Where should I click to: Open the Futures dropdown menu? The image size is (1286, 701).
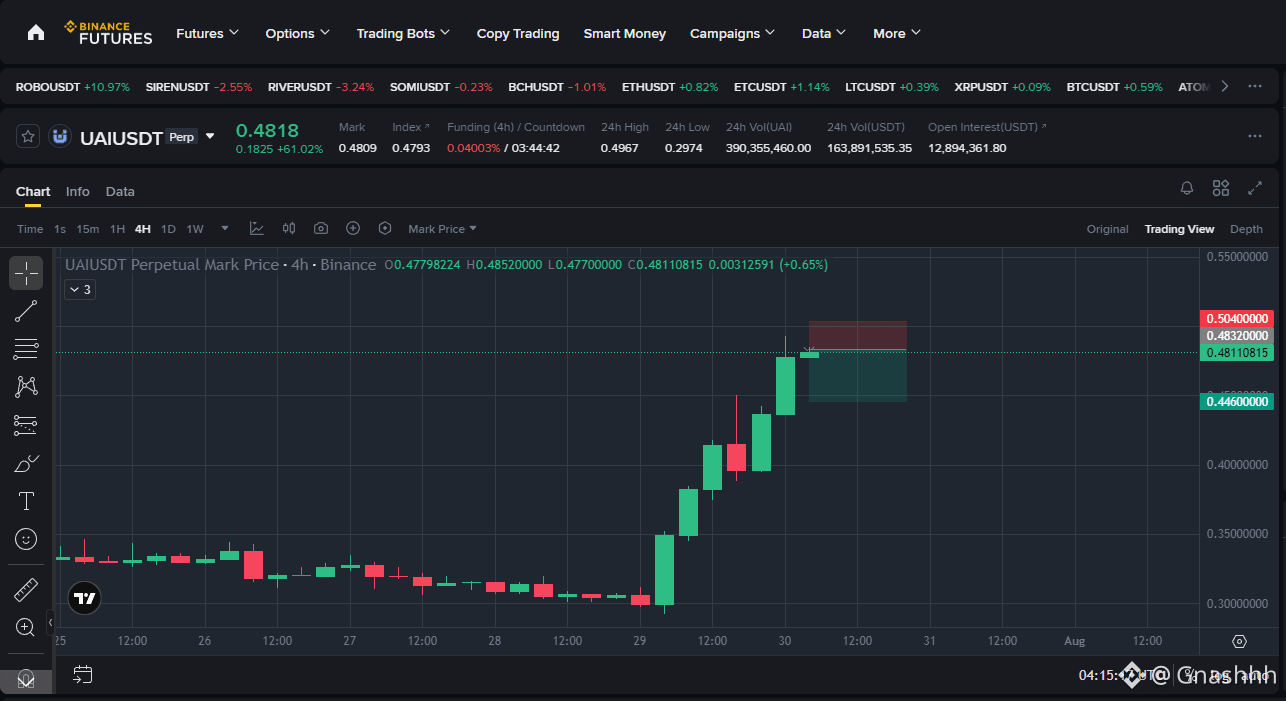pyautogui.click(x=208, y=33)
